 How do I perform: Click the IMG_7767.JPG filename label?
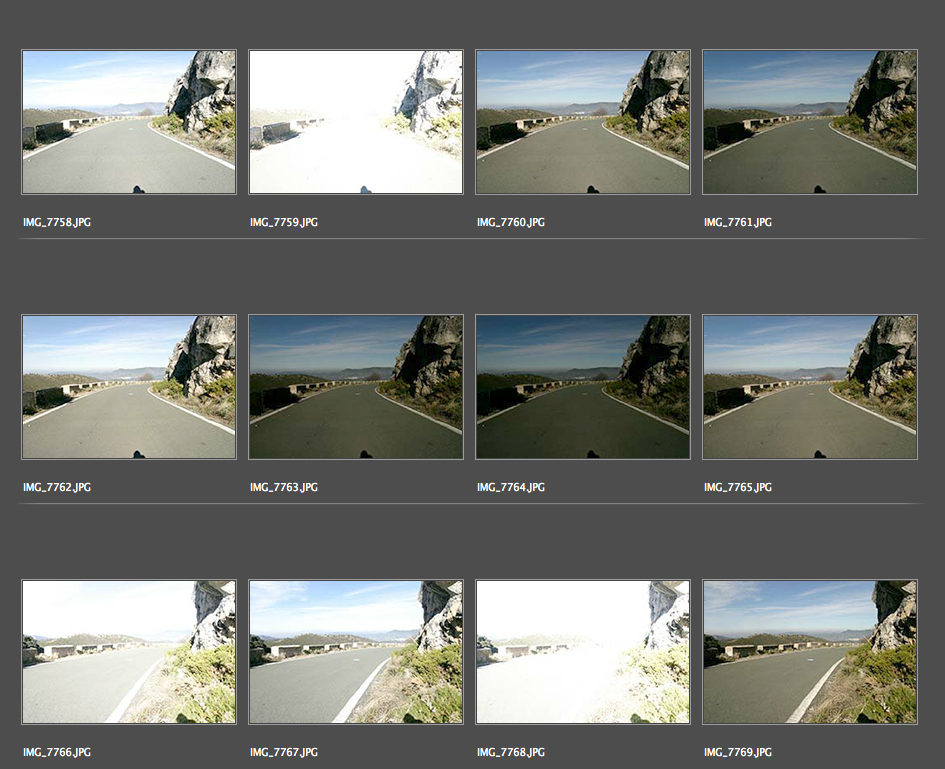[x=284, y=752]
